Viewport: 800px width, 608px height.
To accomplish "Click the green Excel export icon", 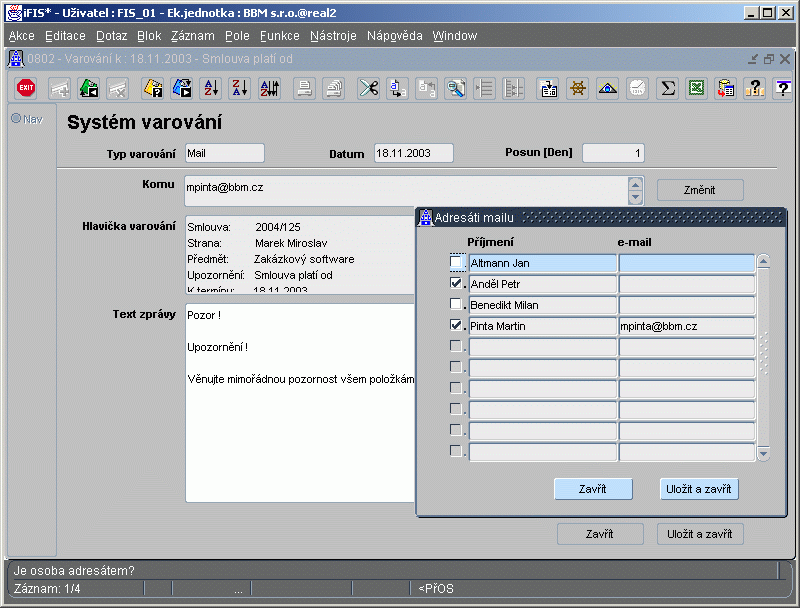I will tap(697, 88).
